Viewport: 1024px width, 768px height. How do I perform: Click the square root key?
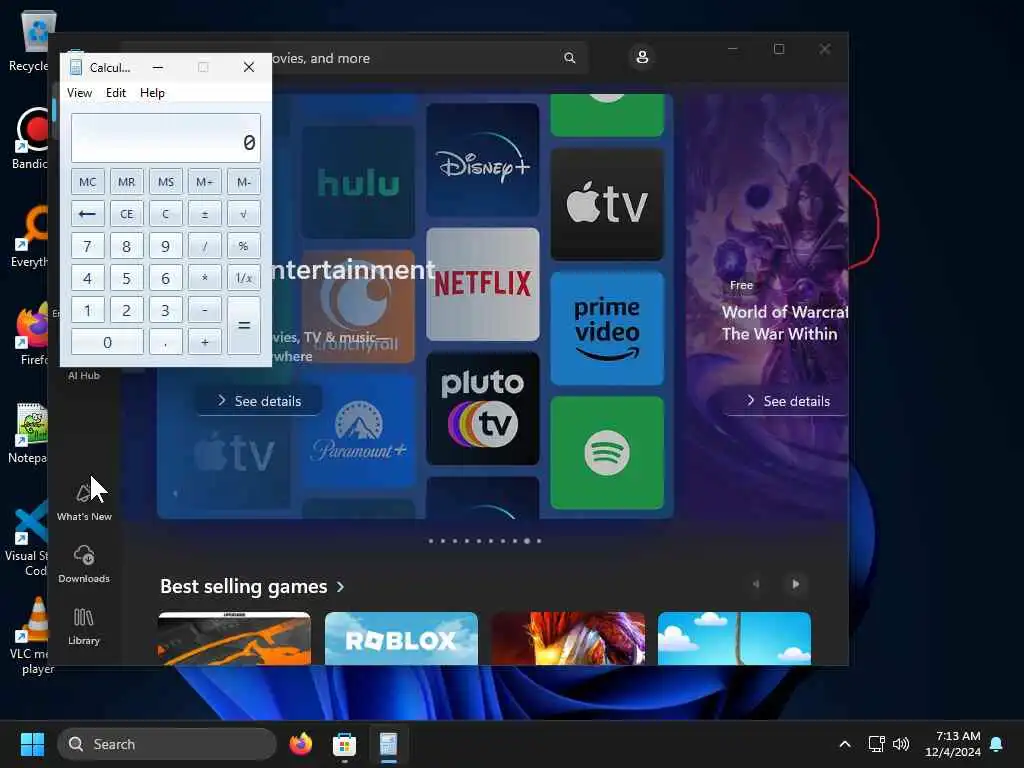(x=244, y=214)
